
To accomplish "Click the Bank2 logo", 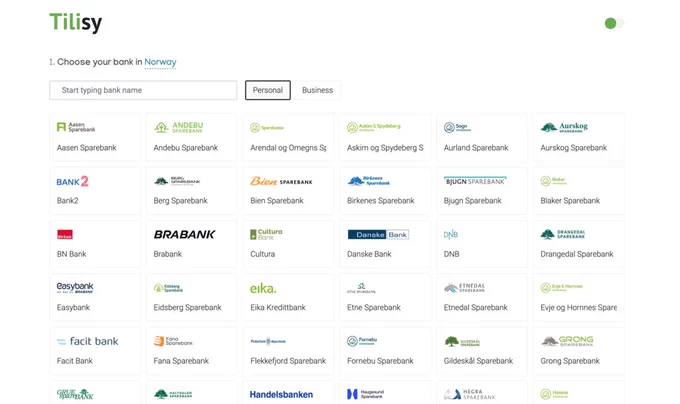I will [x=72, y=181].
